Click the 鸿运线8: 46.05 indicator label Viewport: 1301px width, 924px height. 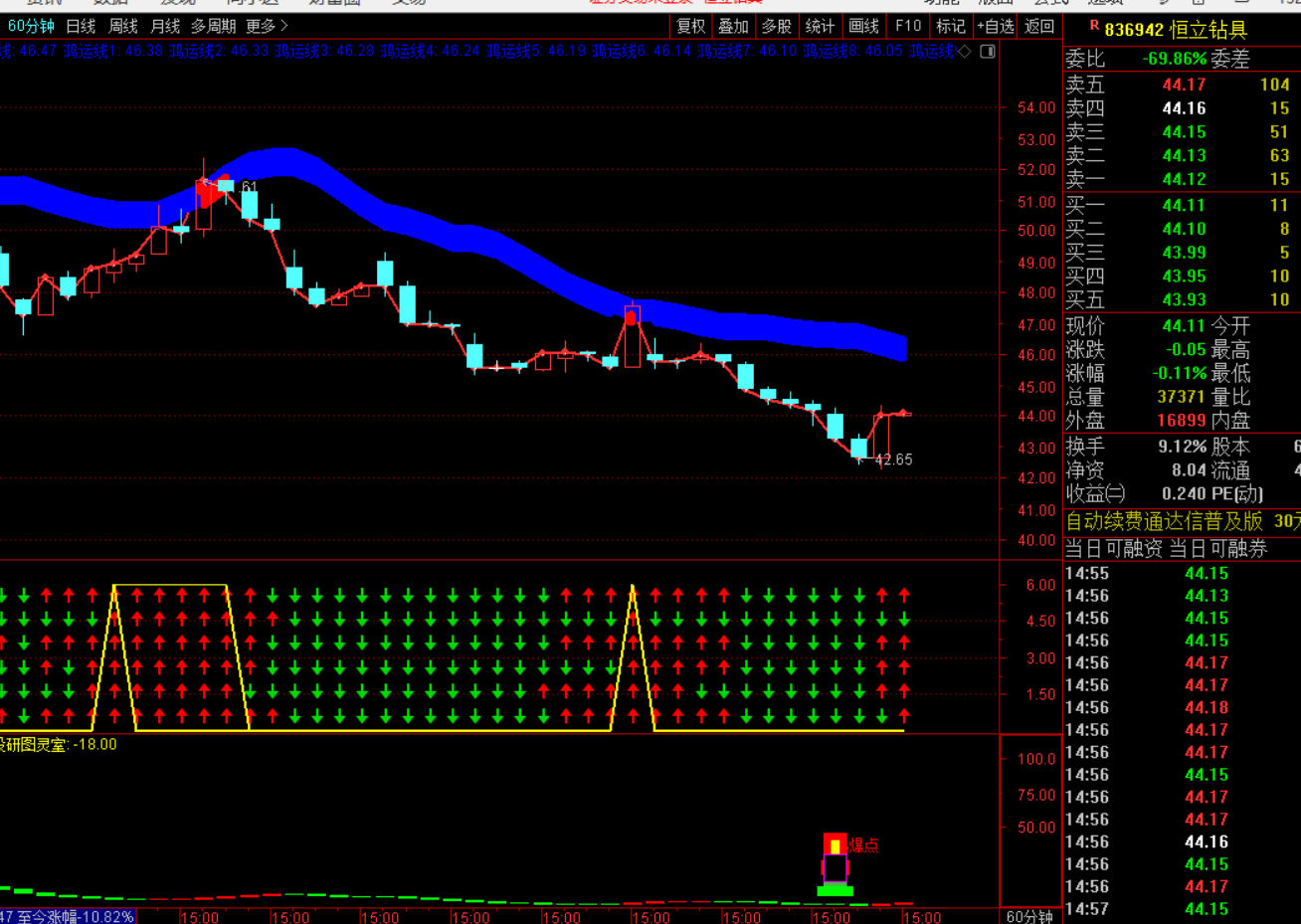tap(851, 51)
